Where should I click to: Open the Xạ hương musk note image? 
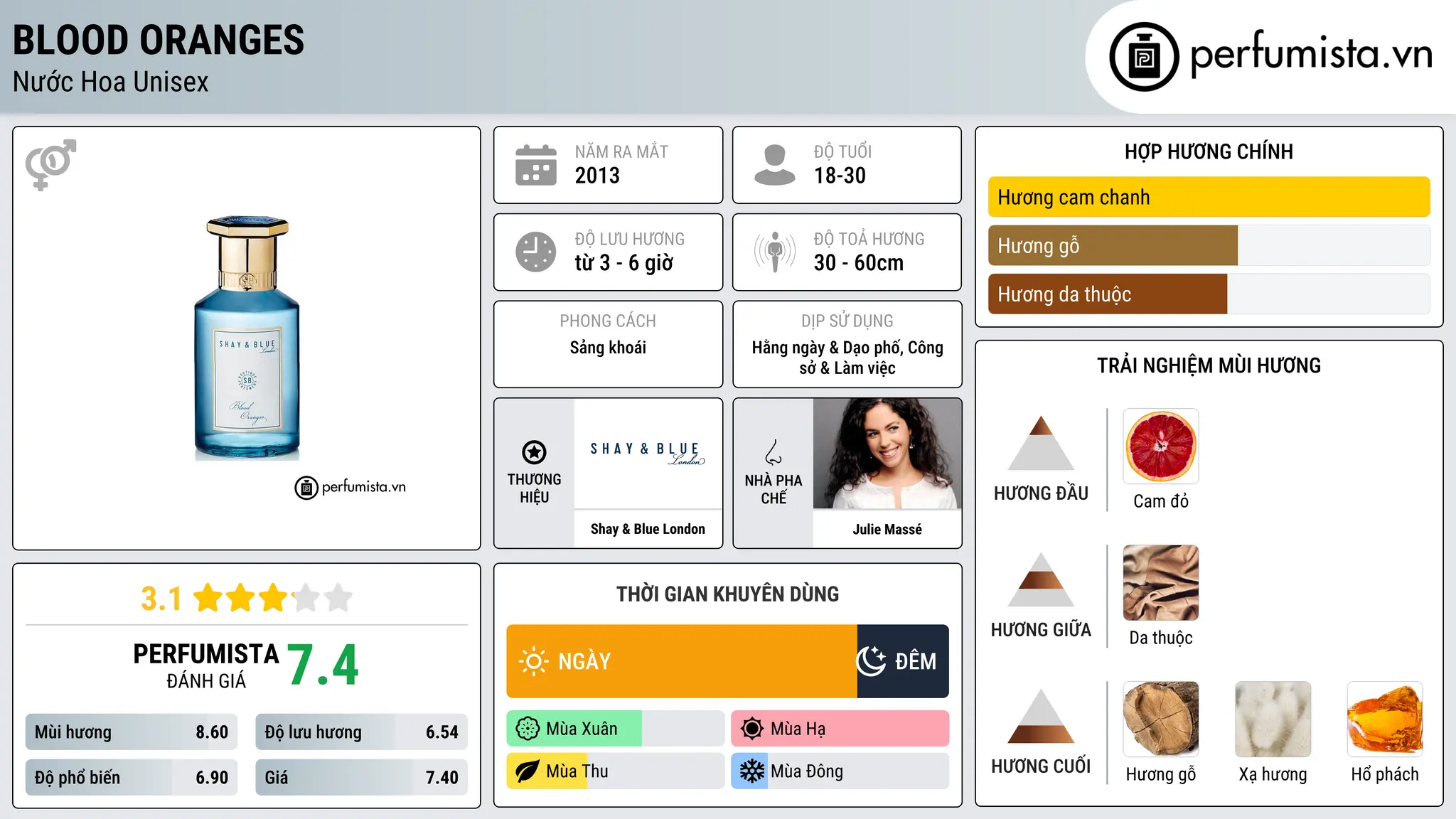1273,719
